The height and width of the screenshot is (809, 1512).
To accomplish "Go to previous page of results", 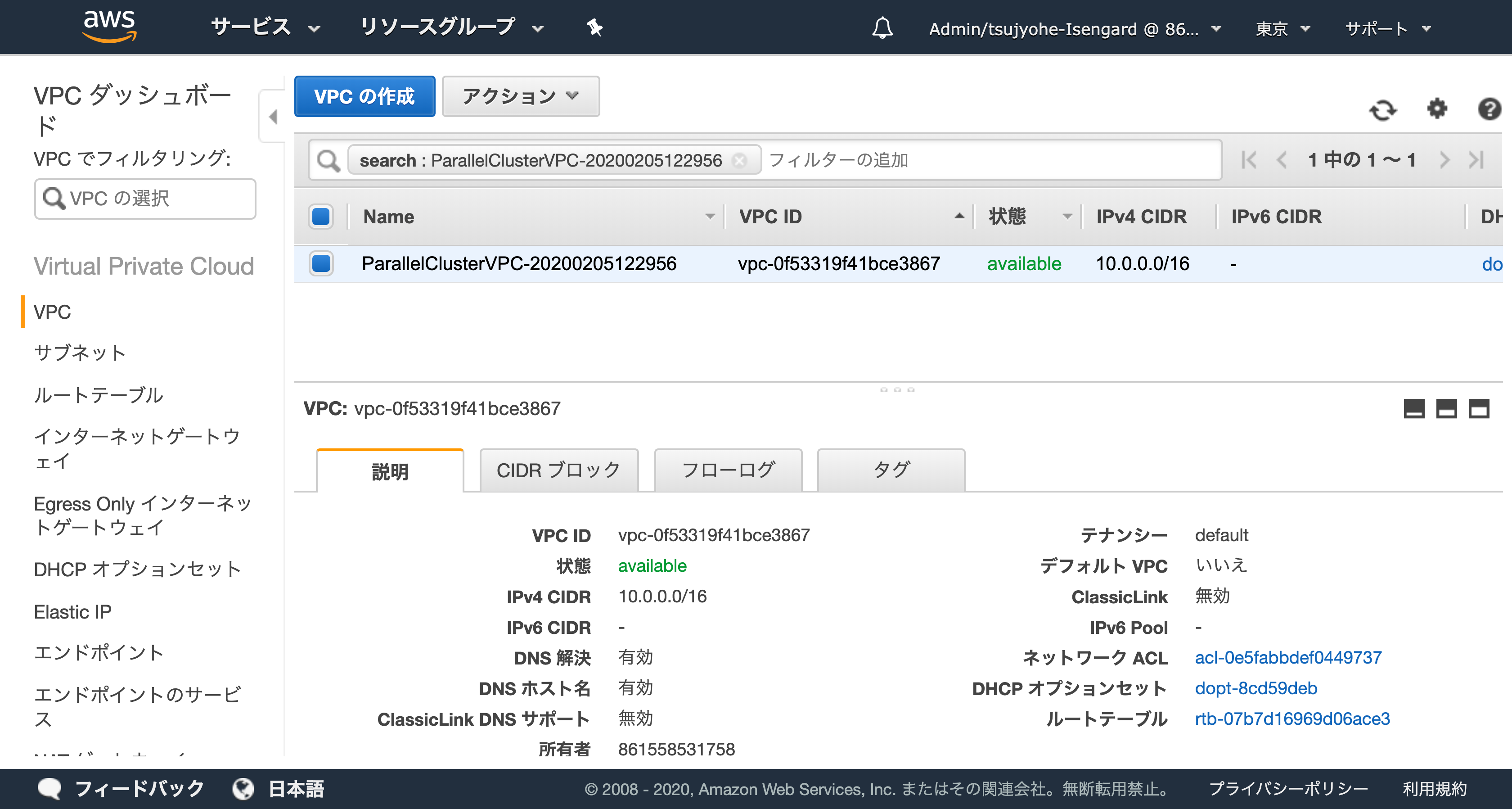I will pos(1282,160).
